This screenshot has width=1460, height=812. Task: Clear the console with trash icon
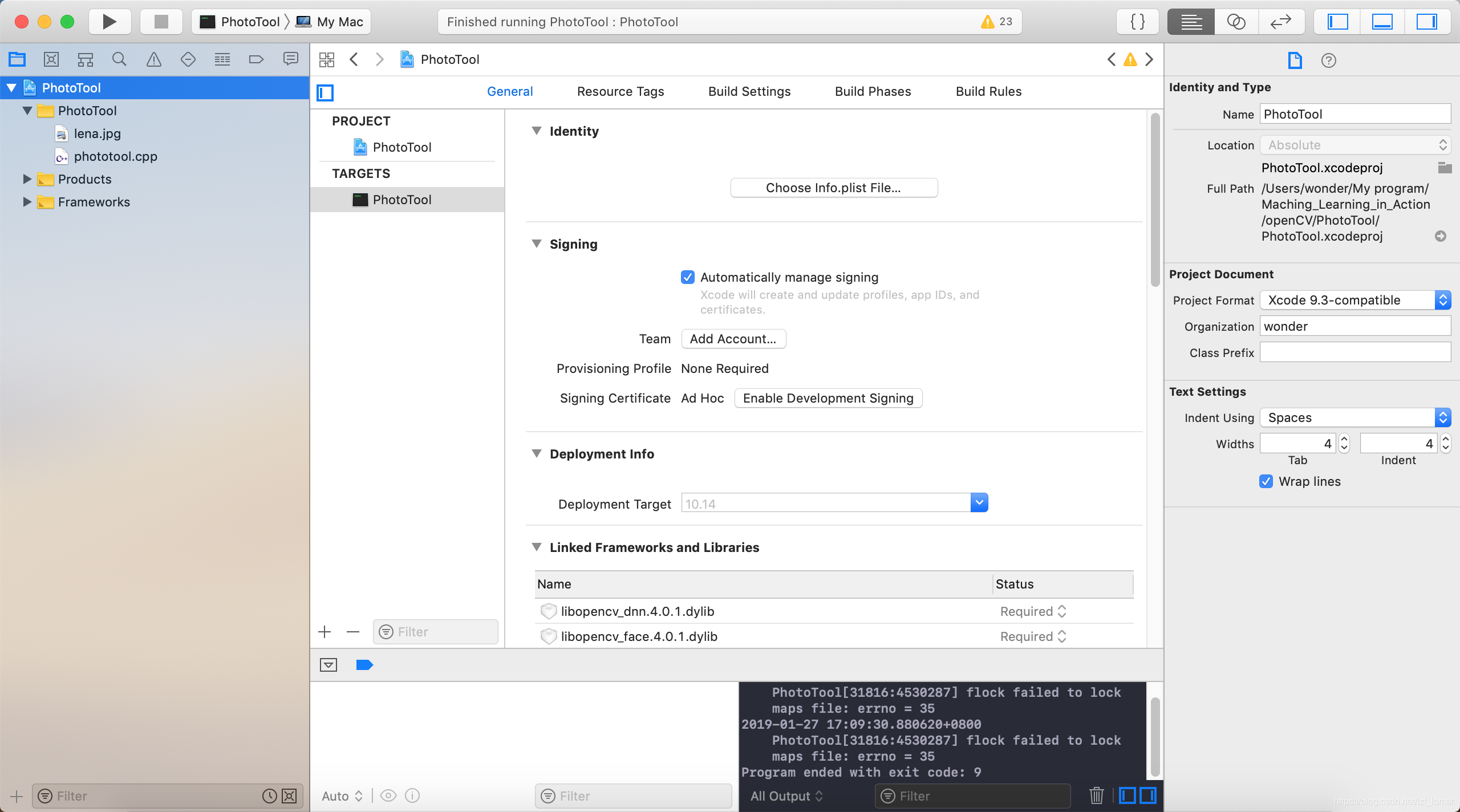click(x=1096, y=795)
